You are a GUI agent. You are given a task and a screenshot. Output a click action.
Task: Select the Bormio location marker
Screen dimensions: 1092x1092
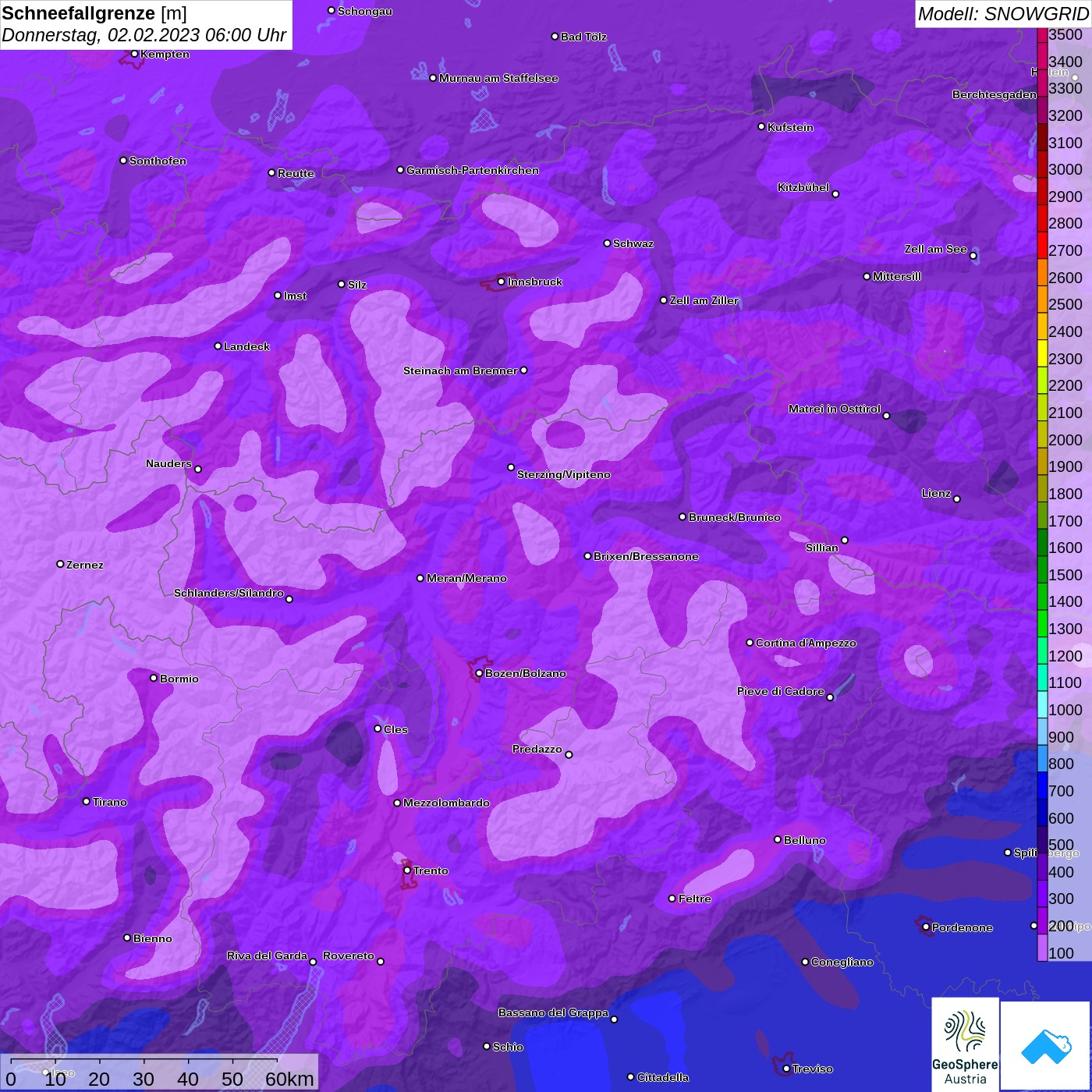154,678
